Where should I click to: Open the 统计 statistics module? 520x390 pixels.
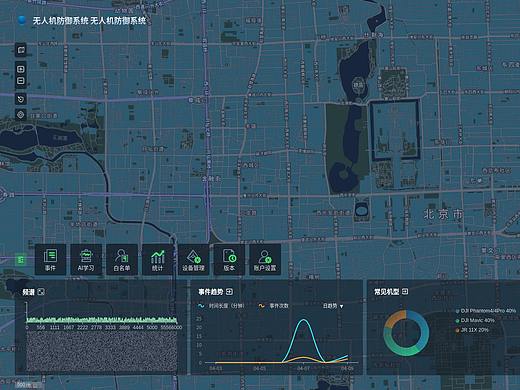[x=157, y=260]
